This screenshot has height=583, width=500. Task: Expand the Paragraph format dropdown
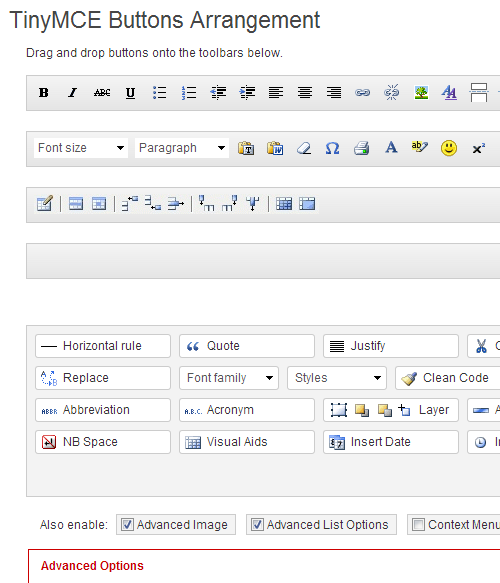pos(182,148)
